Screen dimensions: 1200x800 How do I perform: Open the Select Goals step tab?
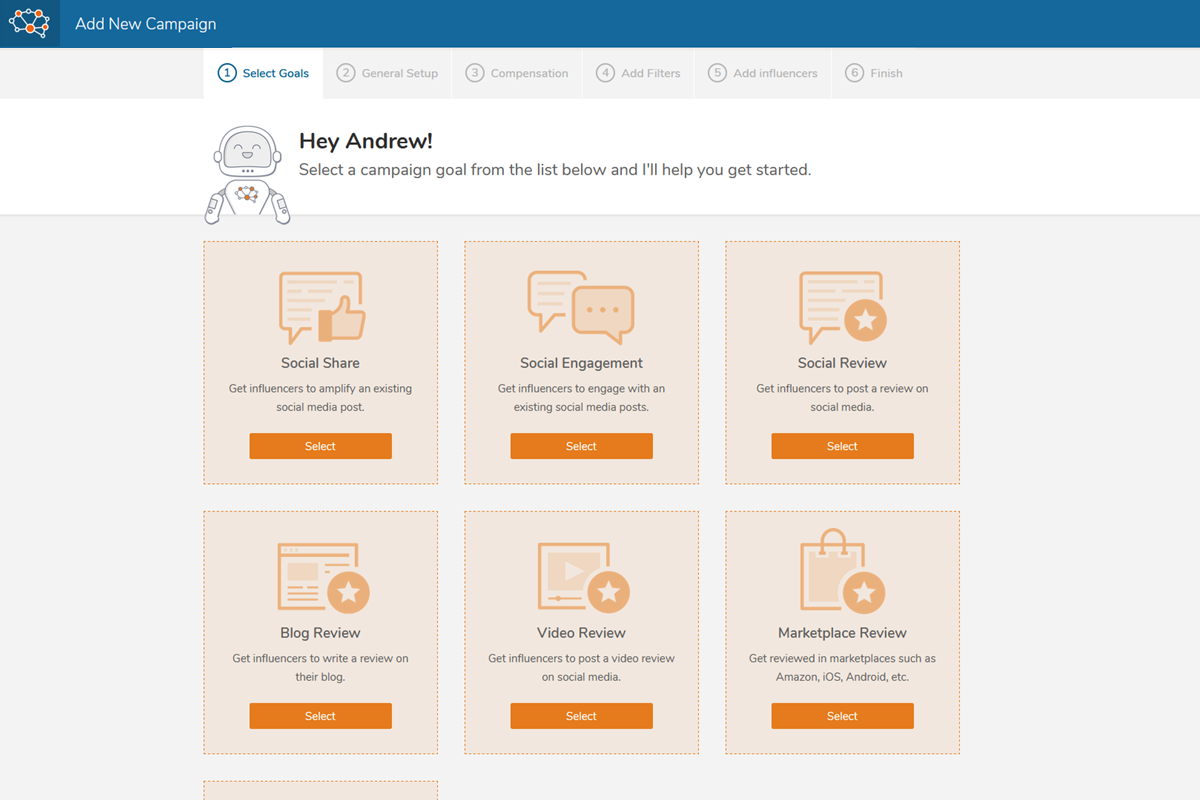click(x=263, y=73)
